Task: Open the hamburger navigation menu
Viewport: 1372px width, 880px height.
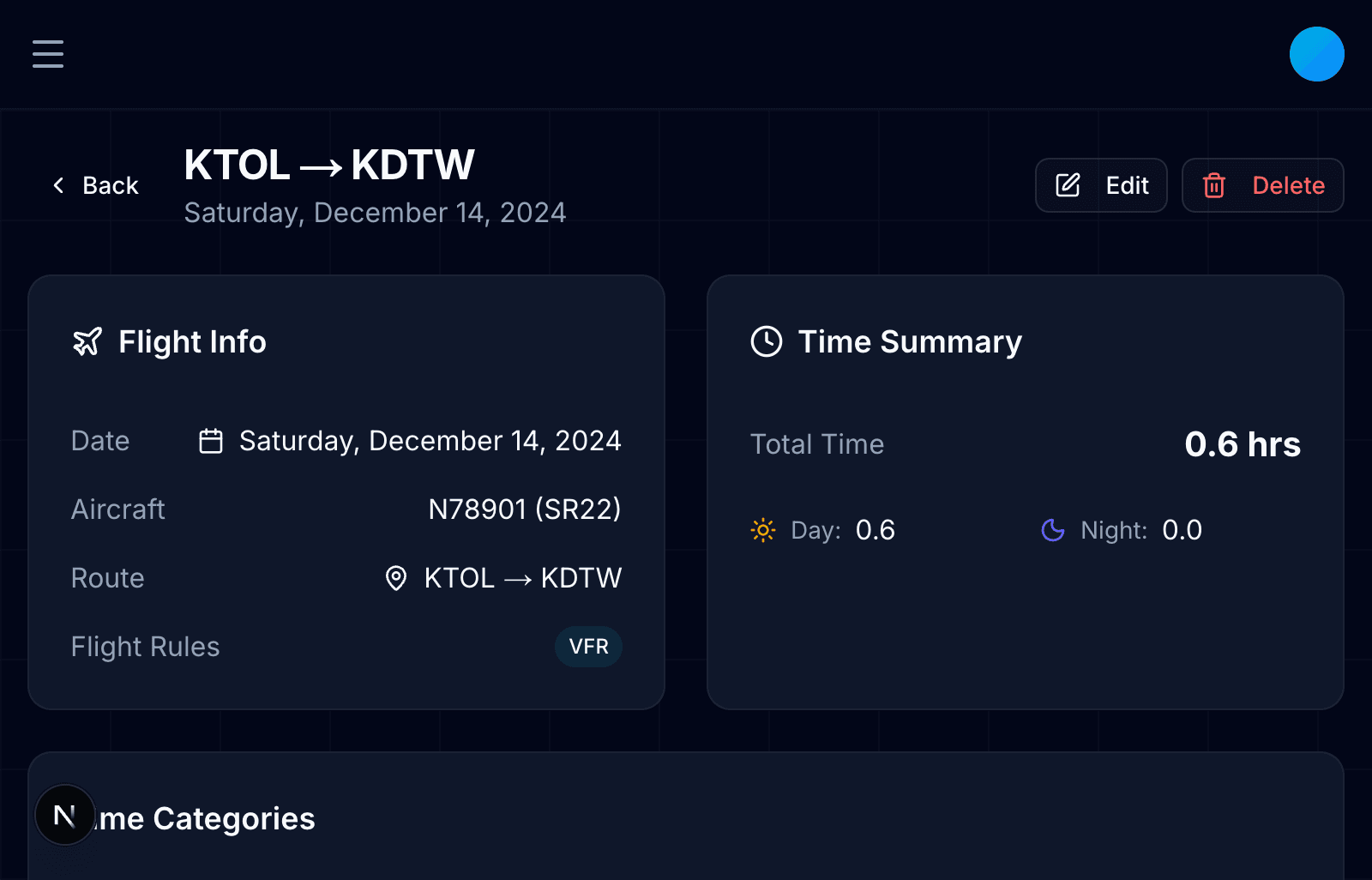Action: [x=47, y=54]
